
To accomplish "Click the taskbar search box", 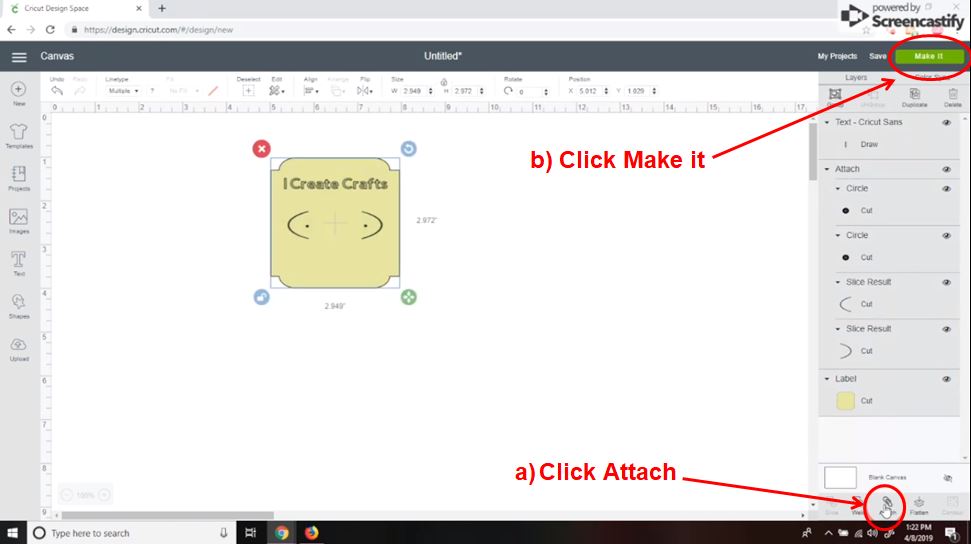I will 131,533.
